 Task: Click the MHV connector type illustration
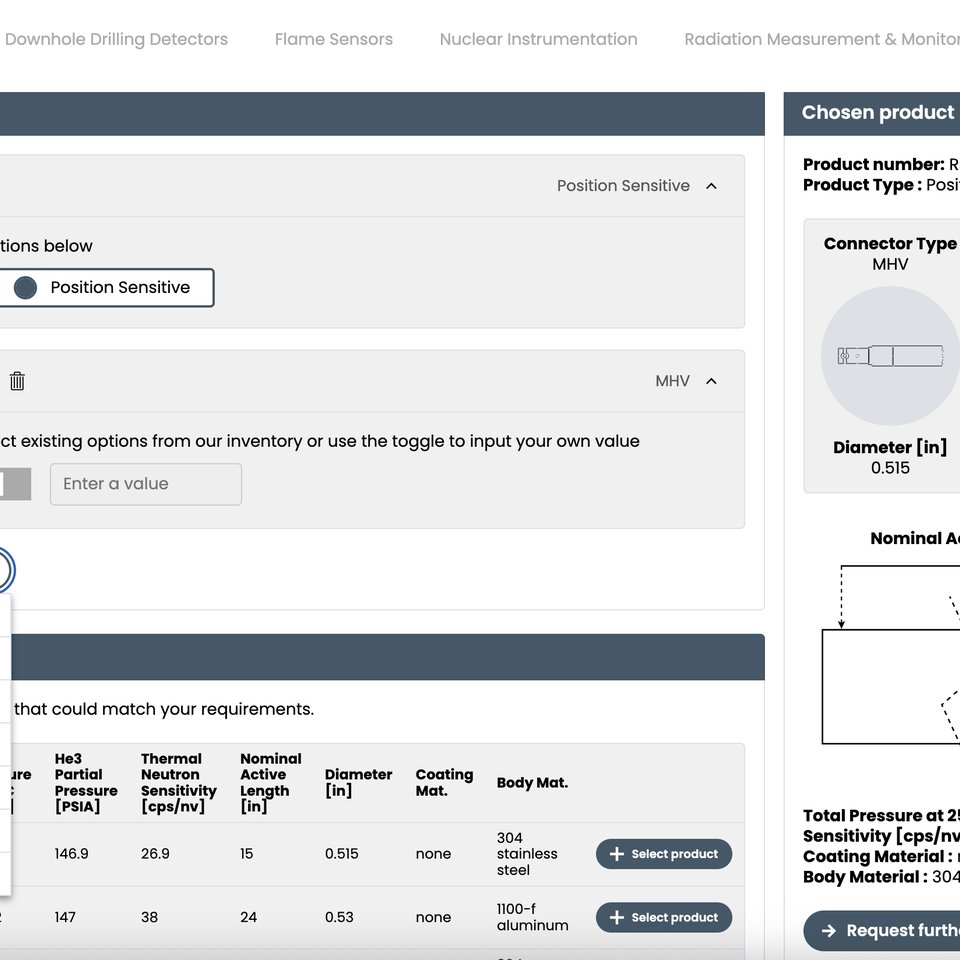[x=889, y=356]
